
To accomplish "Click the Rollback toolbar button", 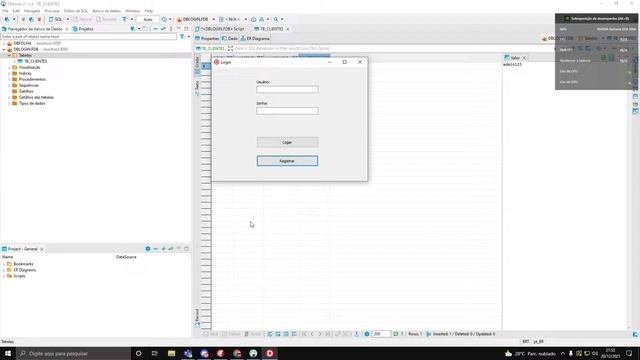I will 107,19.
